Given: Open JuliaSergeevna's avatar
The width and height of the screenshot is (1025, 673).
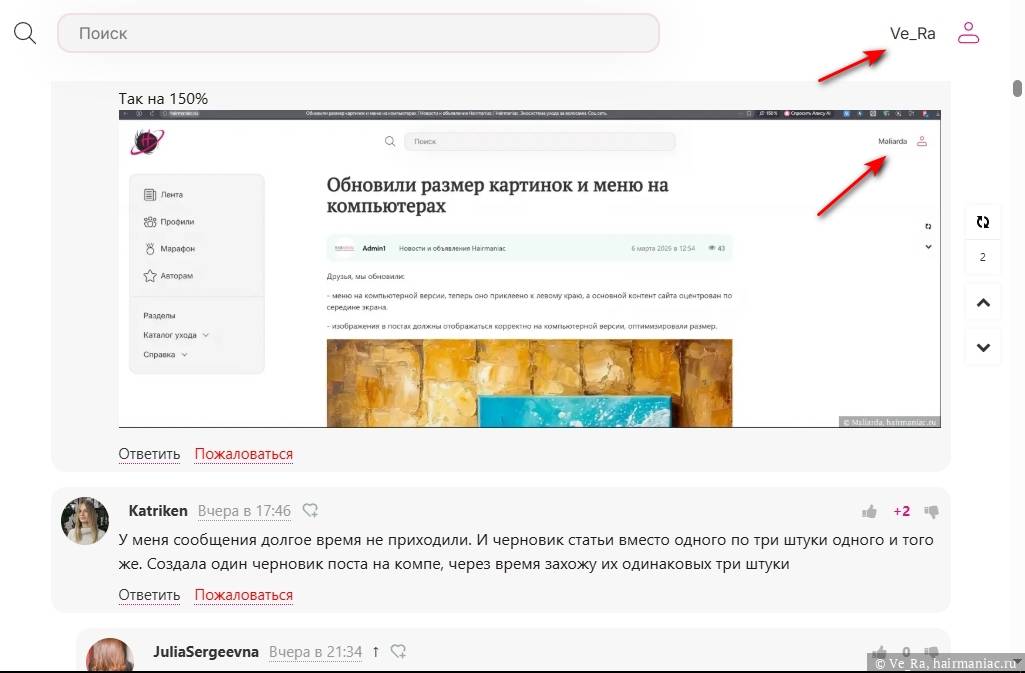Looking at the screenshot, I should click(x=109, y=656).
